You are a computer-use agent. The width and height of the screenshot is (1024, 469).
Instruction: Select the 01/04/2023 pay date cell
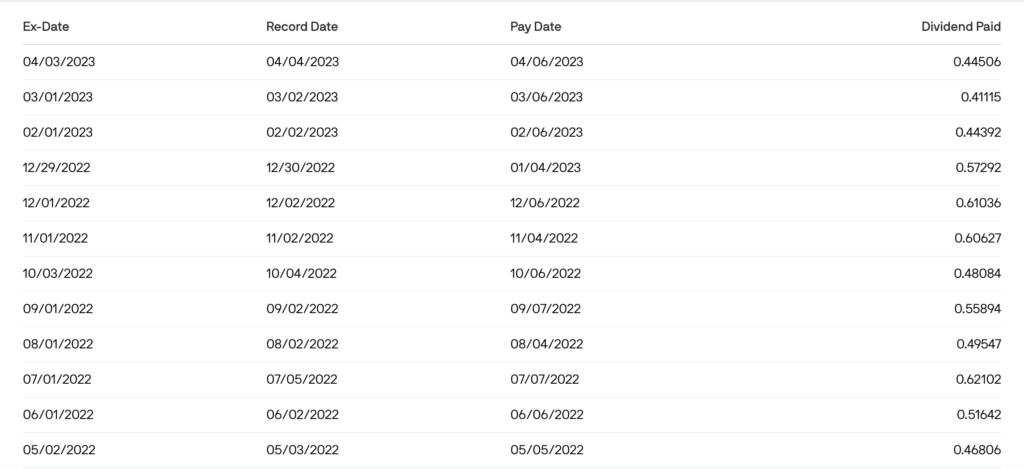(545, 167)
